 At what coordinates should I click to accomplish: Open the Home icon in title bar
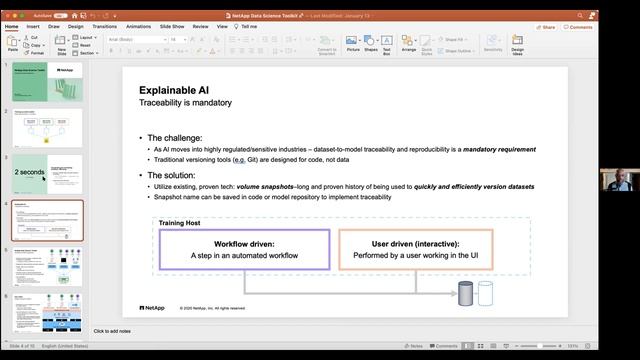point(74,16)
